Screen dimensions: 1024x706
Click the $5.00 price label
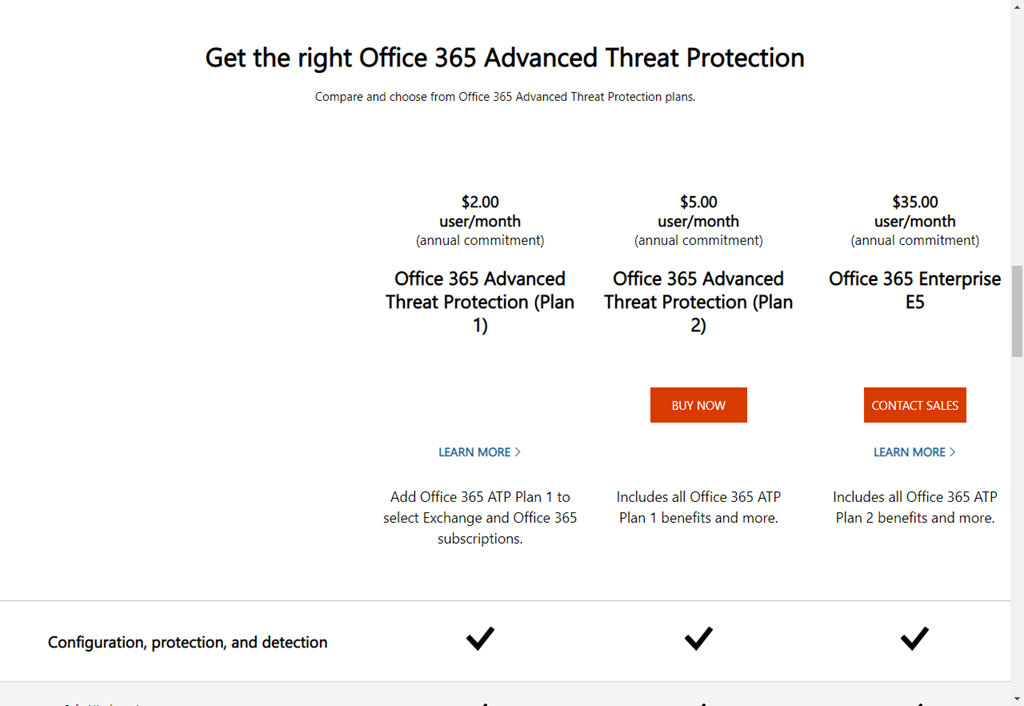click(x=698, y=202)
